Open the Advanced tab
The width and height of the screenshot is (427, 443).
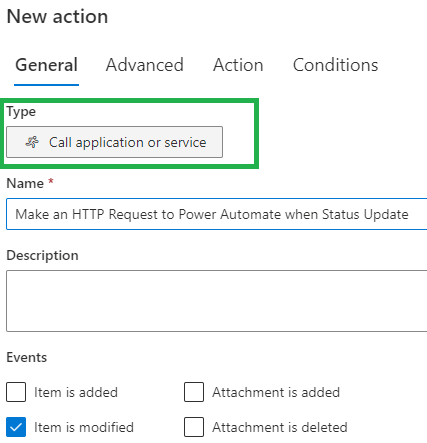[145, 65]
